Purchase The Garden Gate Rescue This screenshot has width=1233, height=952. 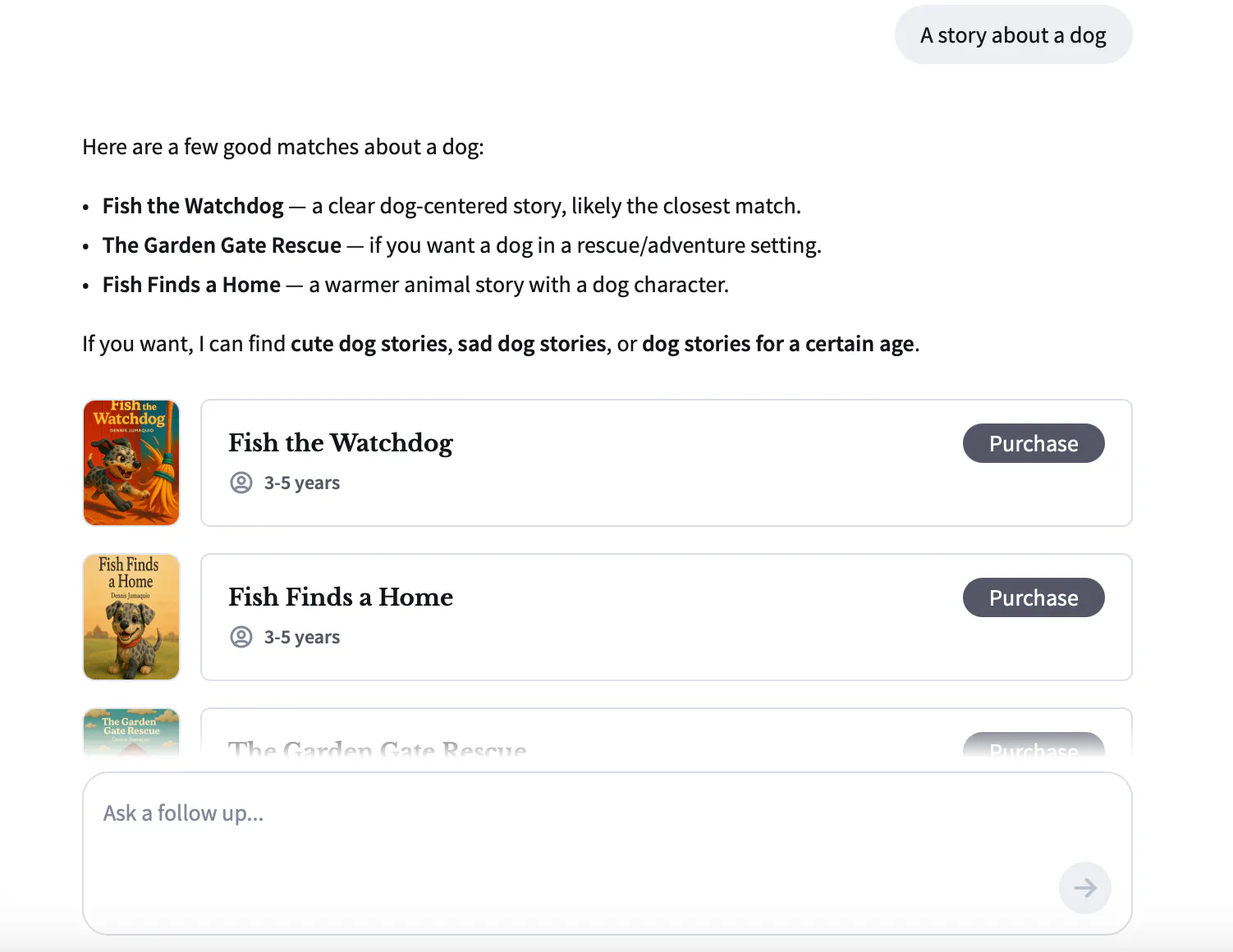(1034, 745)
